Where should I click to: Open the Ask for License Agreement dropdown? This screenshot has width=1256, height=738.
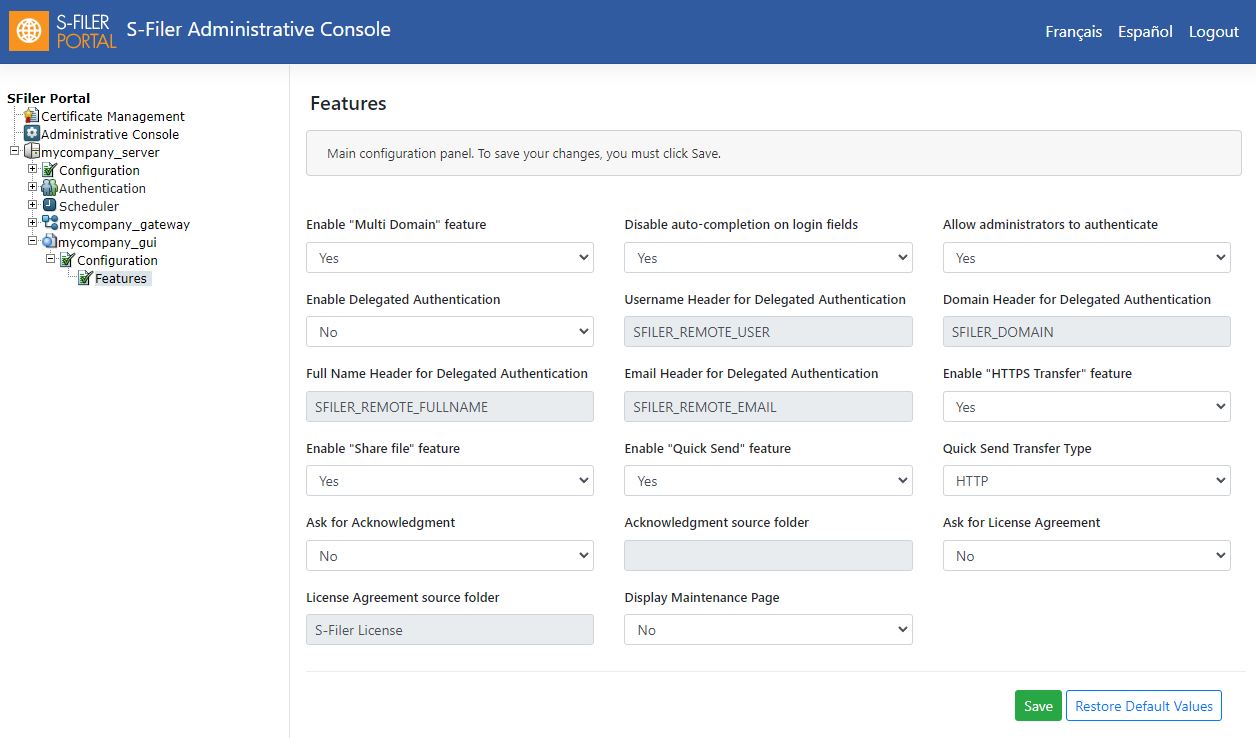tap(1087, 556)
